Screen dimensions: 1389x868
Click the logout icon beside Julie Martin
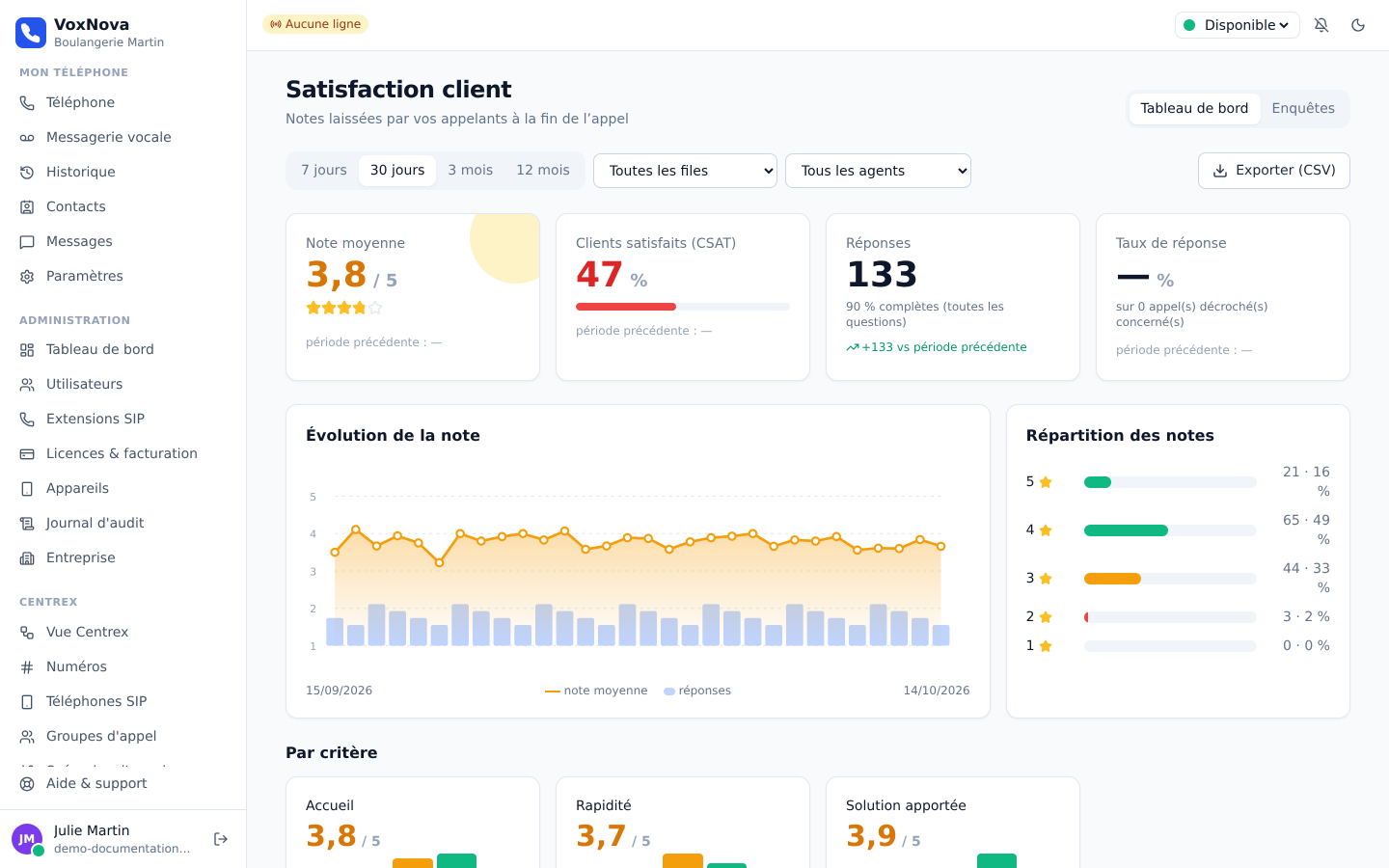(x=221, y=839)
